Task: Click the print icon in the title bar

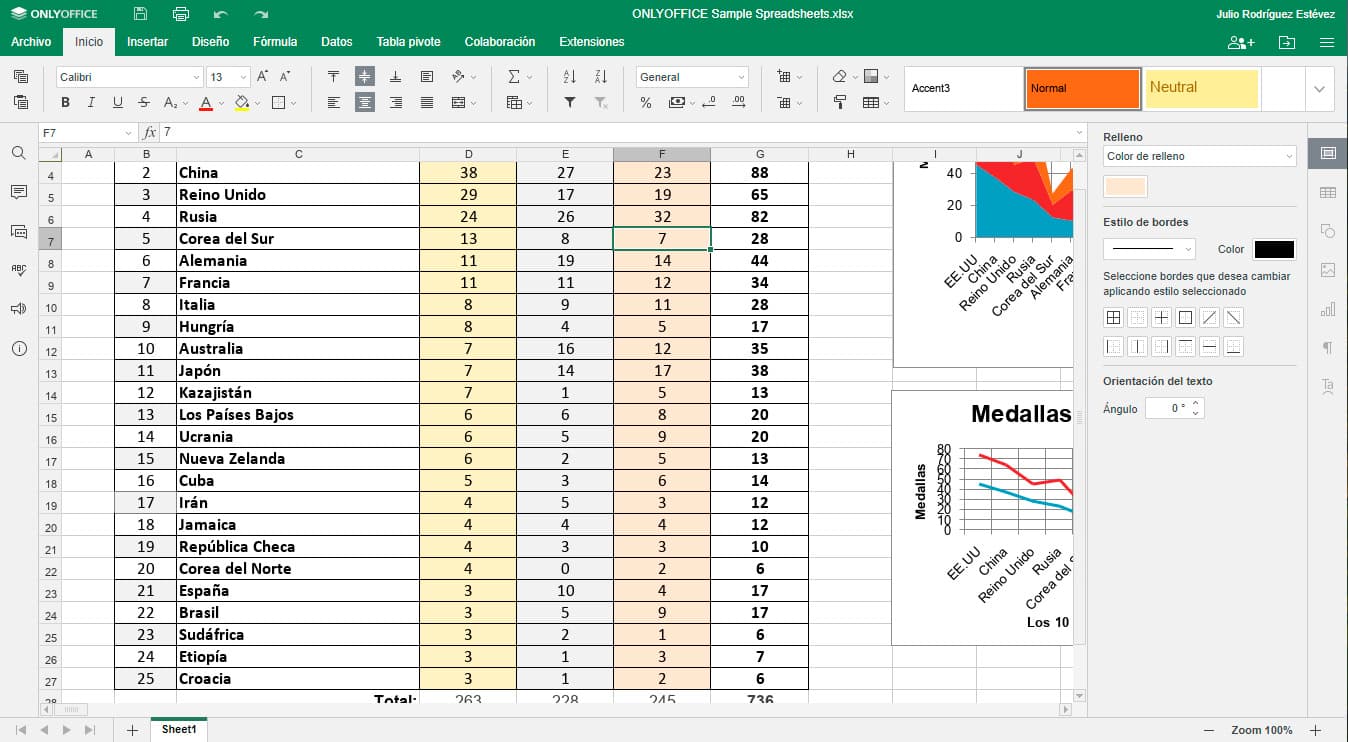Action: point(181,14)
